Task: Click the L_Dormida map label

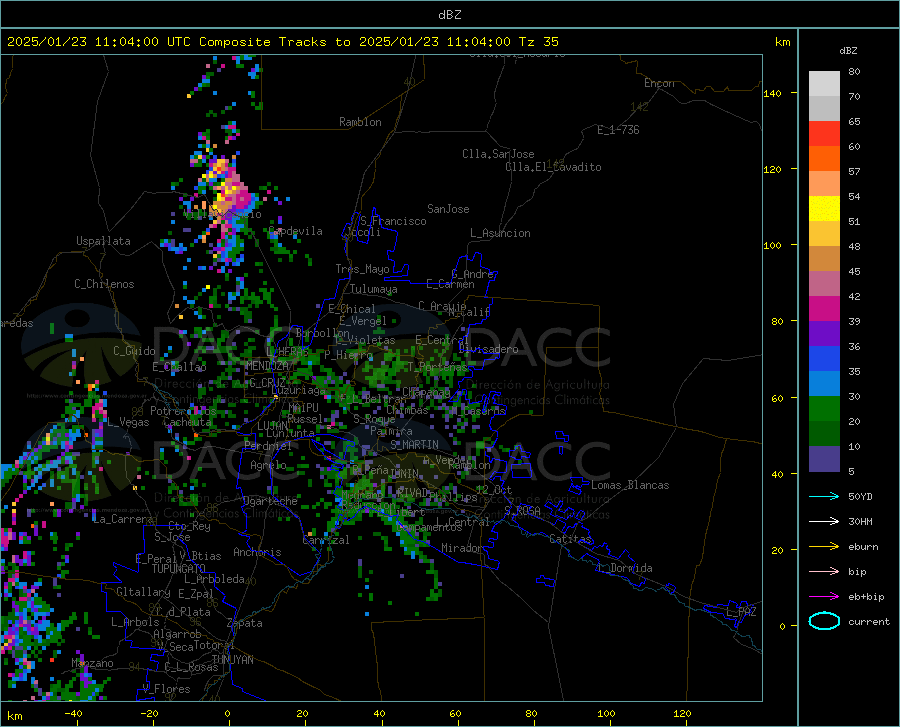Action: (626, 568)
